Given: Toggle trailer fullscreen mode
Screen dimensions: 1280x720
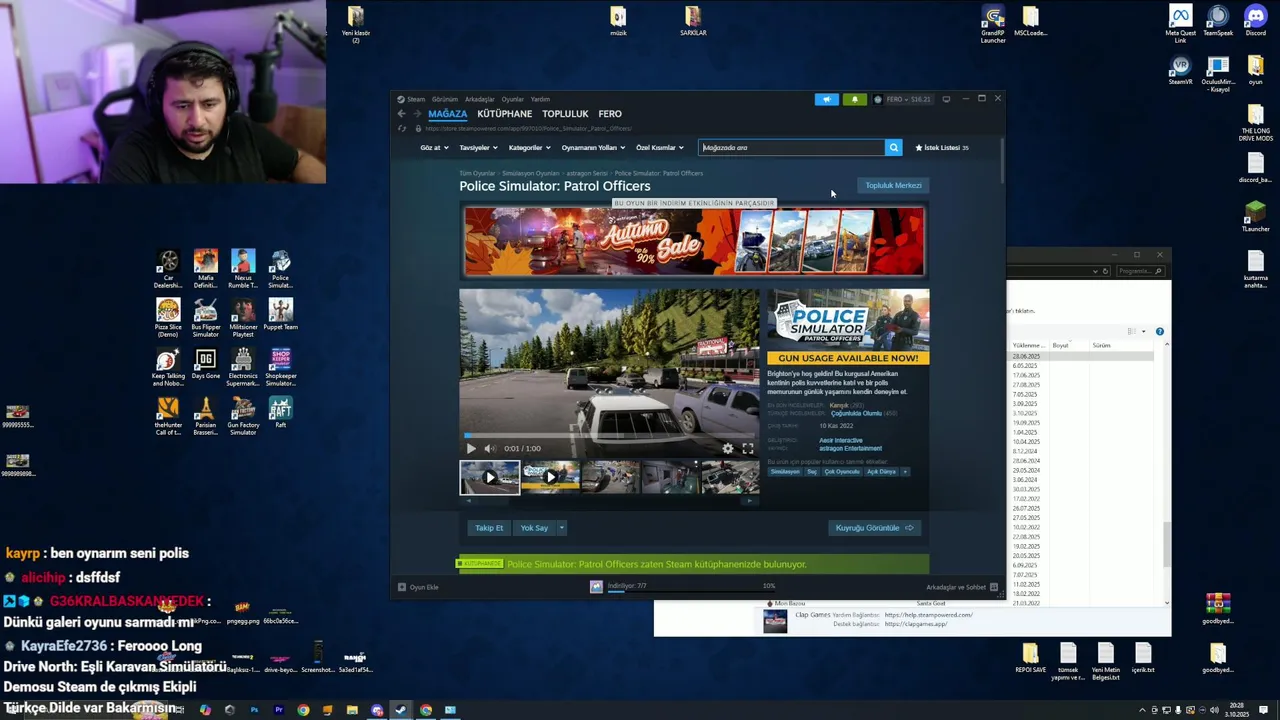Looking at the screenshot, I should tap(747, 448).
